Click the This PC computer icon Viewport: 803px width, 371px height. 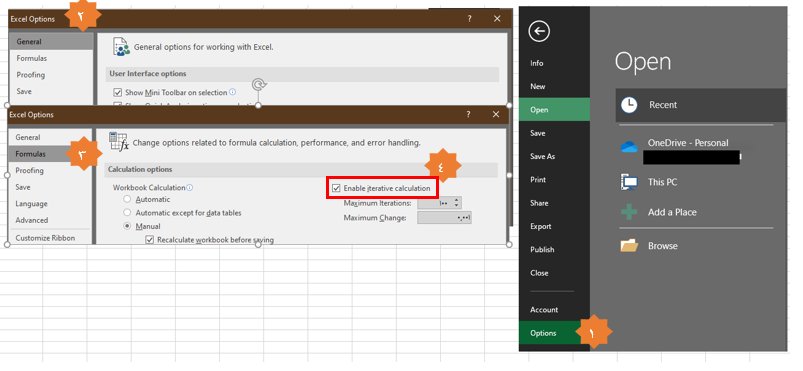629,182
